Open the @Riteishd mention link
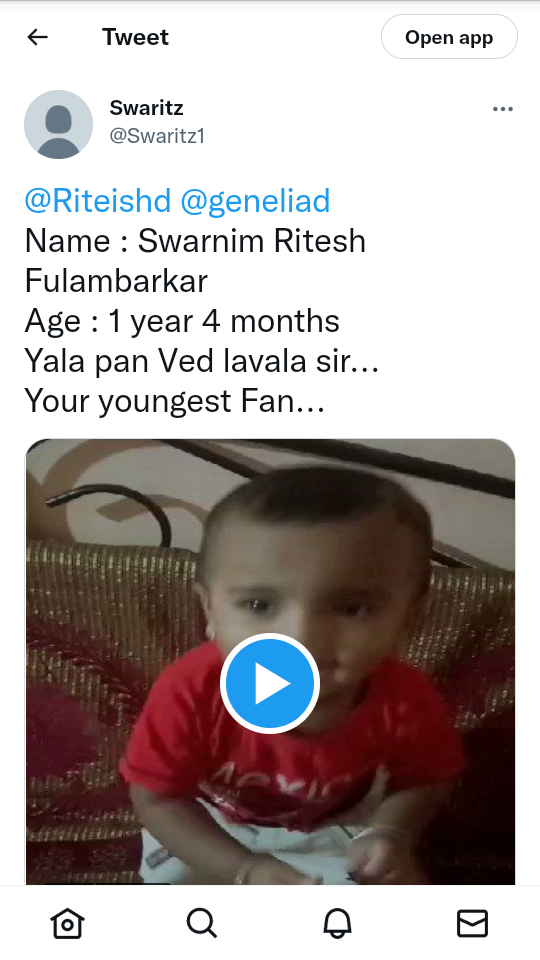Image resolution: width=540 pixels, height=960 pixels. point(98,201)
